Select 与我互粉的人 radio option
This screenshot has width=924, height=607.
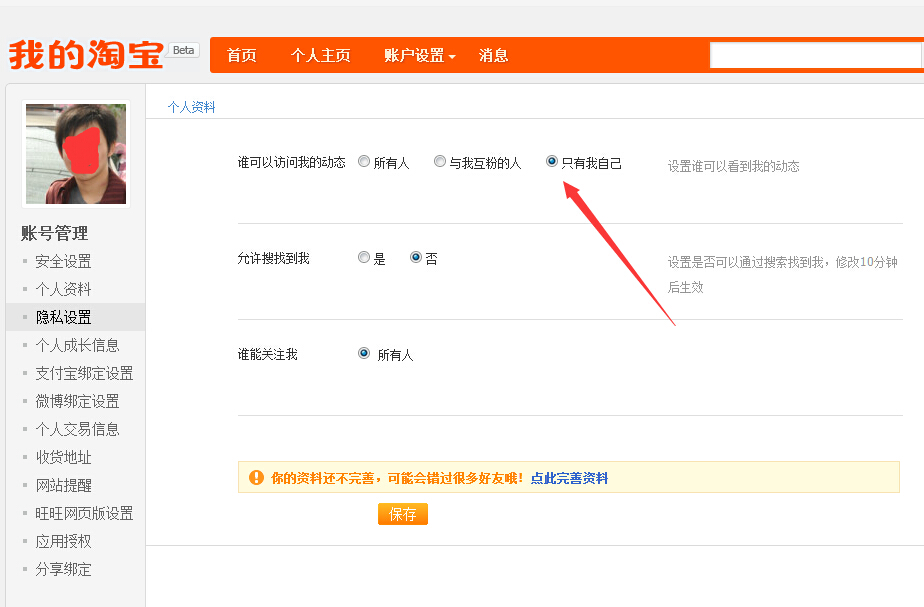[x=440, y=161]
